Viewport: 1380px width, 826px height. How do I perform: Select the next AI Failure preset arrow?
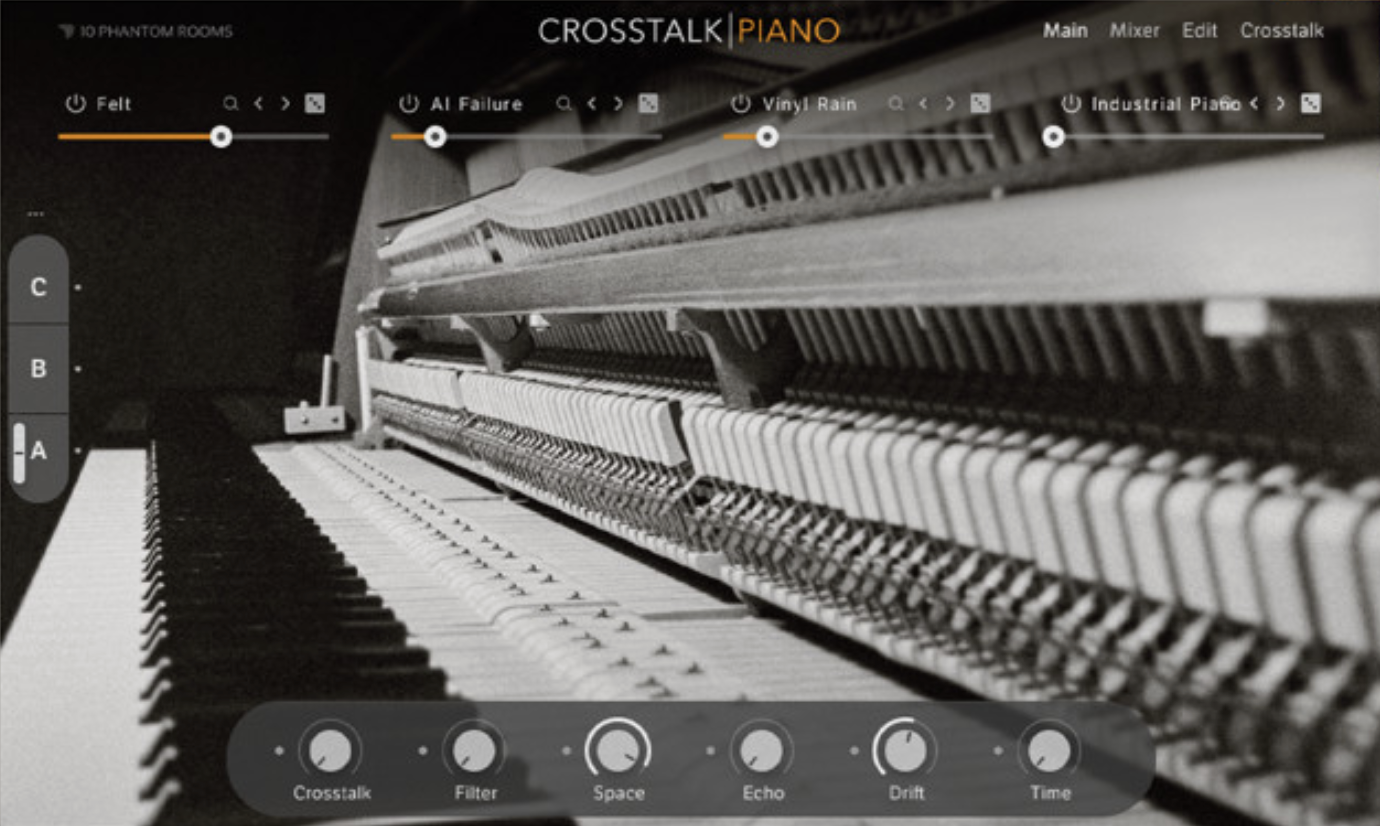616,102
